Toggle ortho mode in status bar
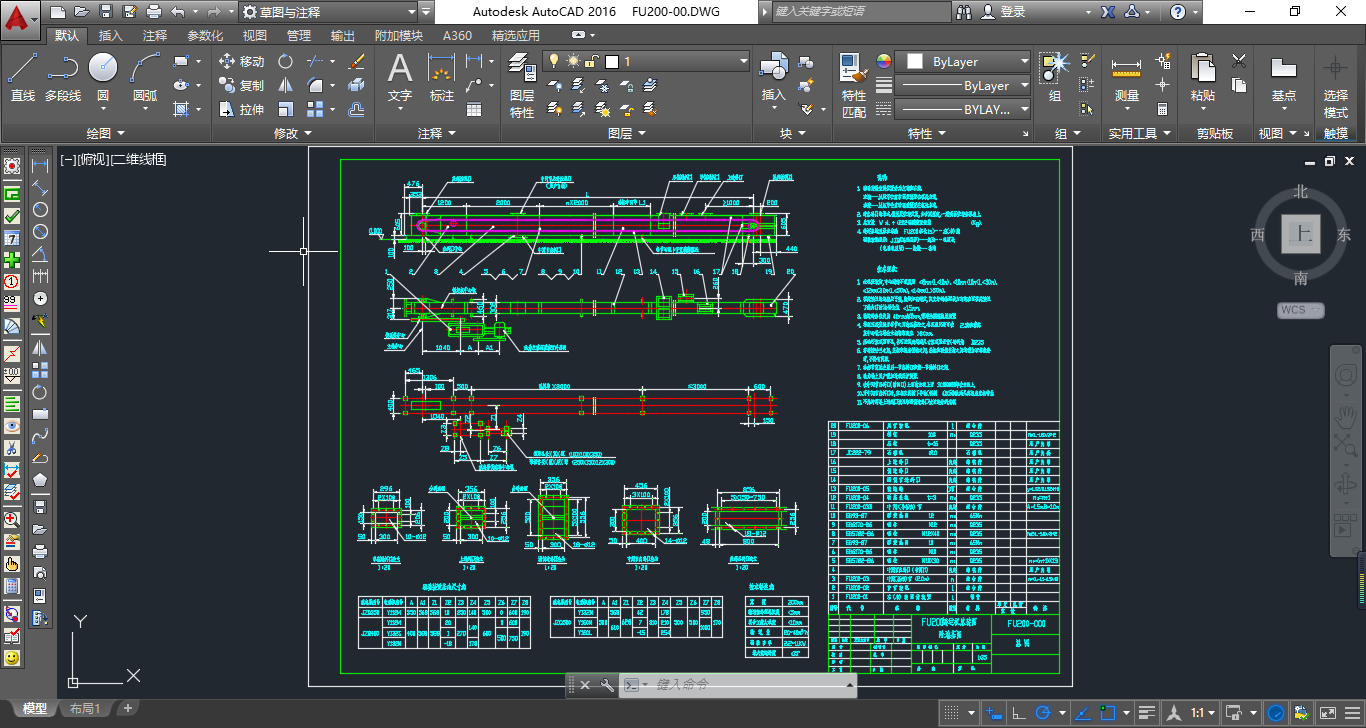The image size is (1366, 728). pos(1019,713)
